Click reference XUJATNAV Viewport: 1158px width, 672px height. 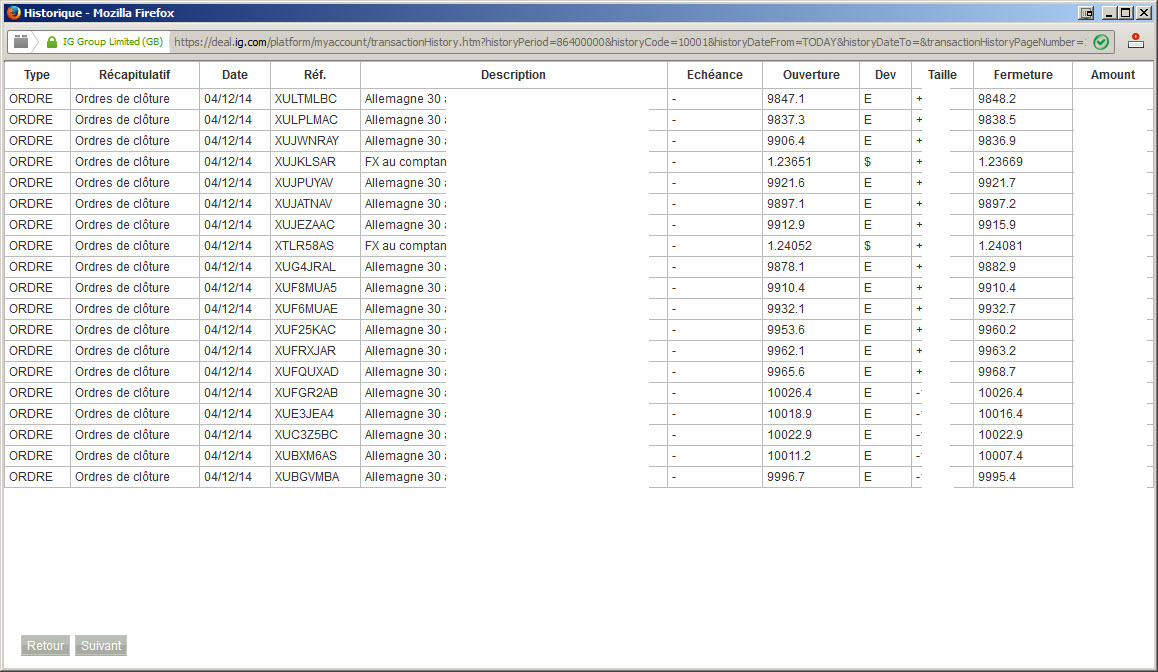click(x=304, y=204)
